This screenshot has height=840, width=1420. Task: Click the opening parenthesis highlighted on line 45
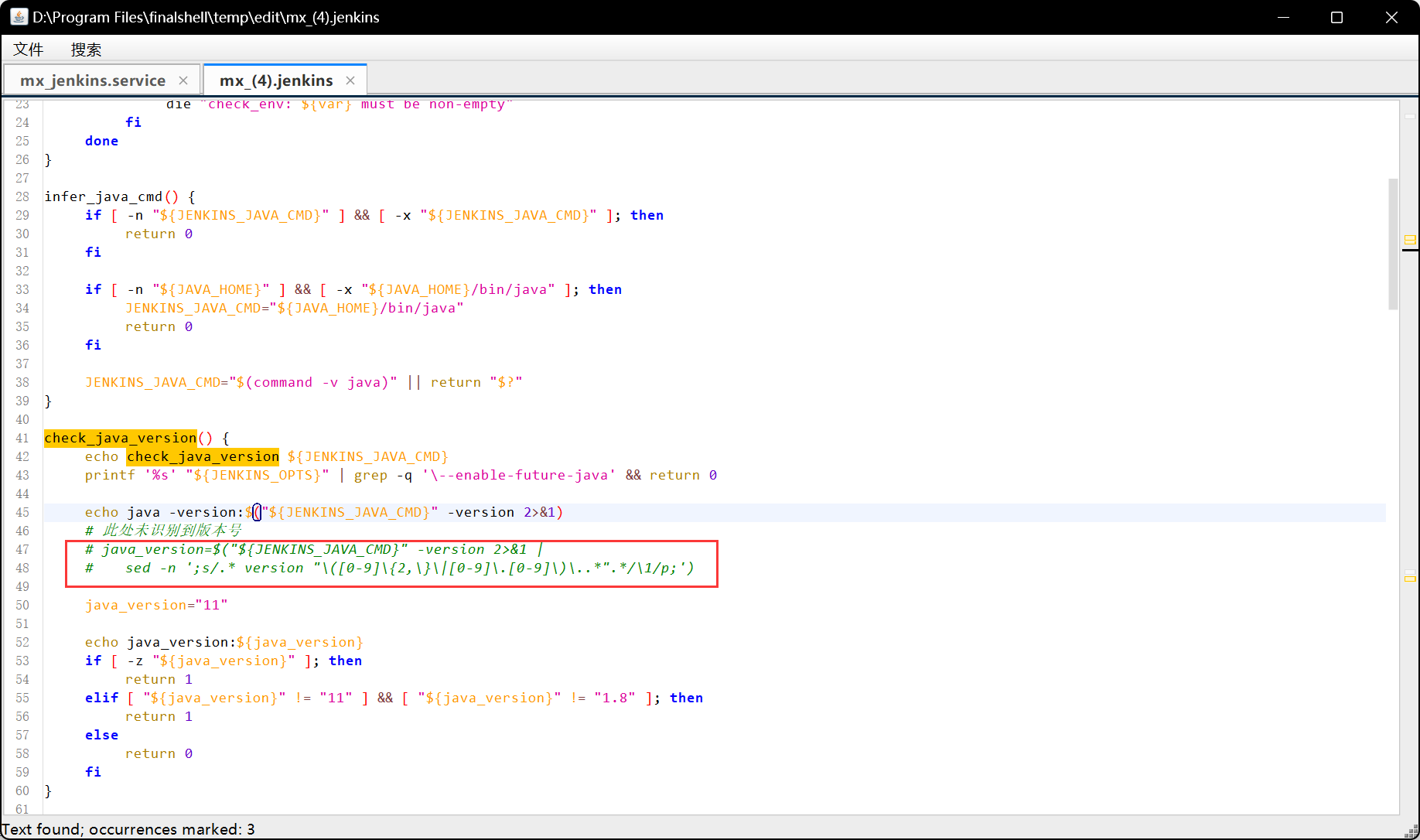pos(256,512)
